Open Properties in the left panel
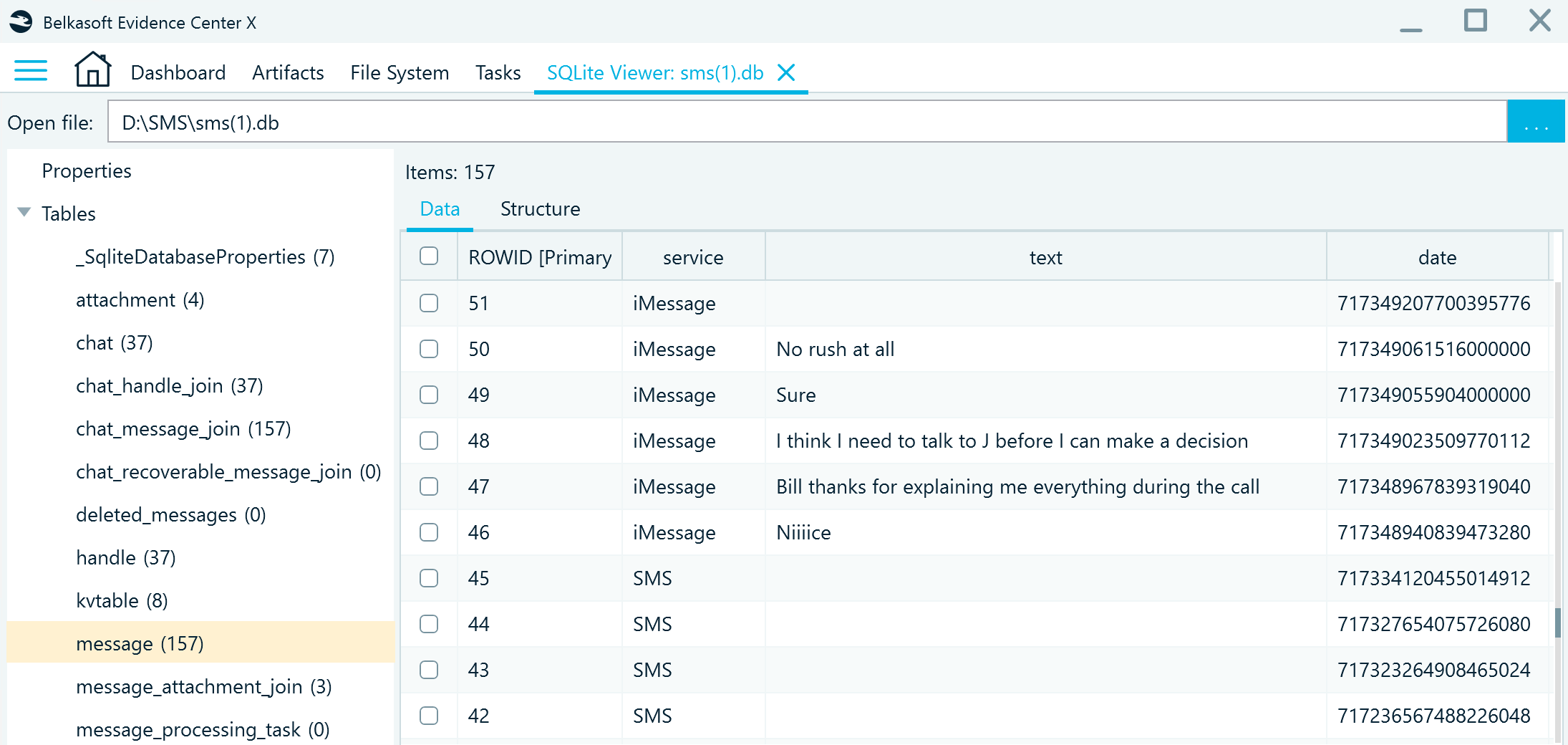The height and width of the screenshot is (745, 1568). [x=87, y=170]
